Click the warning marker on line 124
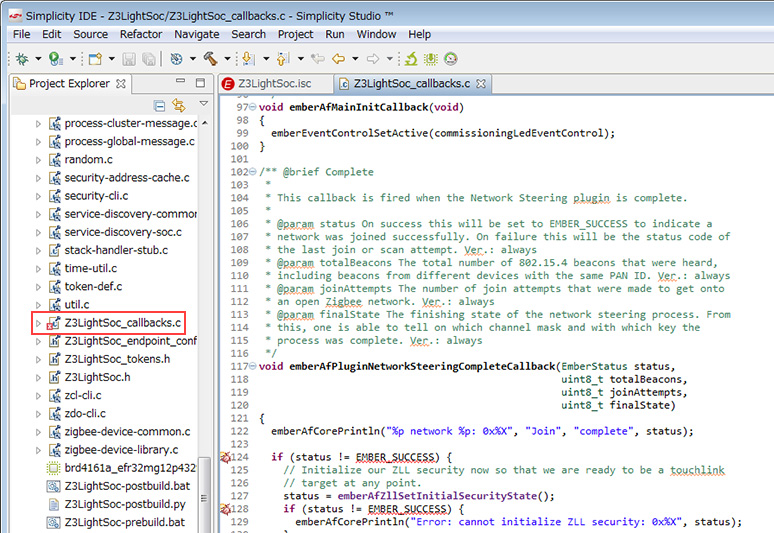774x533 pixels. 225,457
